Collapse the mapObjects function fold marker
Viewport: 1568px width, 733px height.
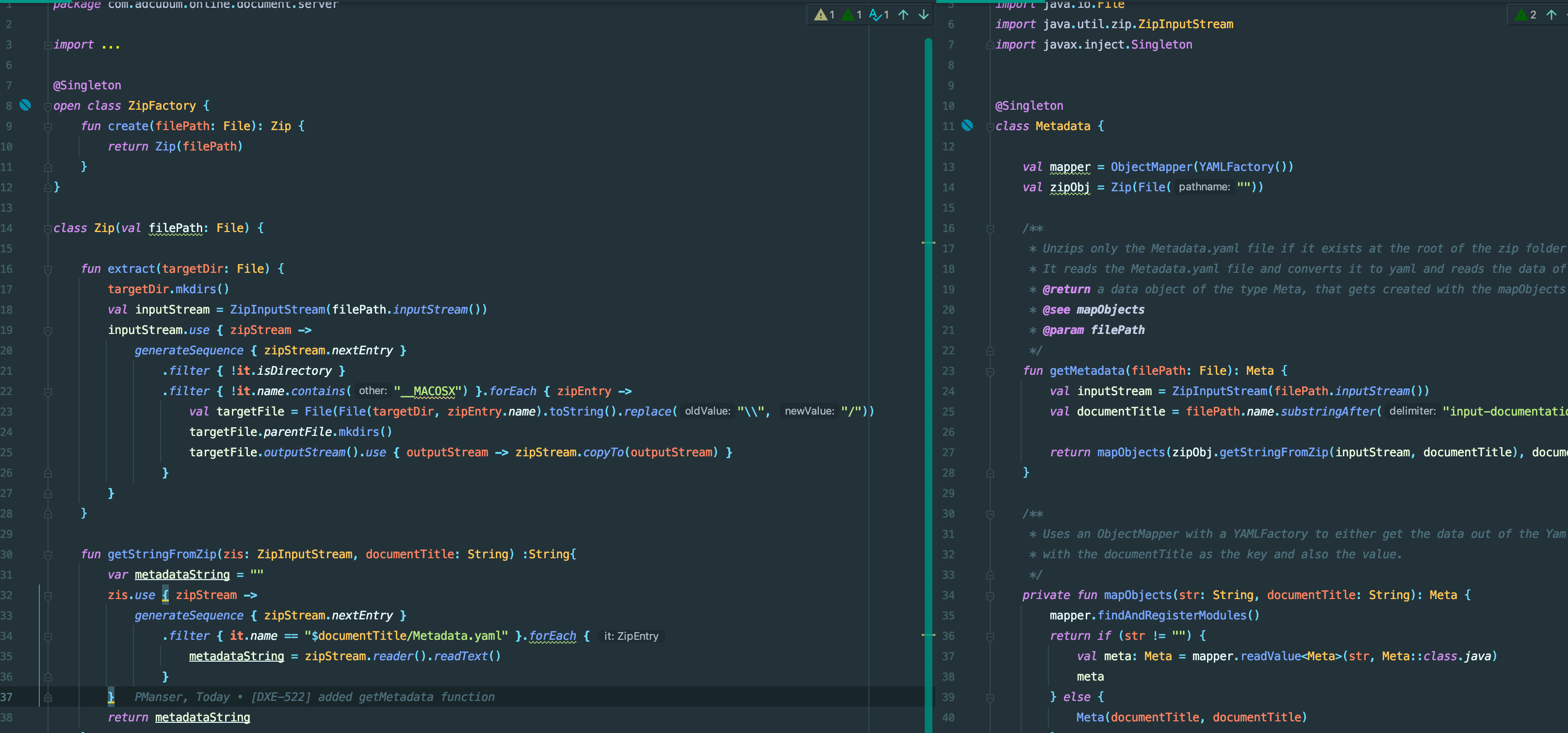coord(990,596)
